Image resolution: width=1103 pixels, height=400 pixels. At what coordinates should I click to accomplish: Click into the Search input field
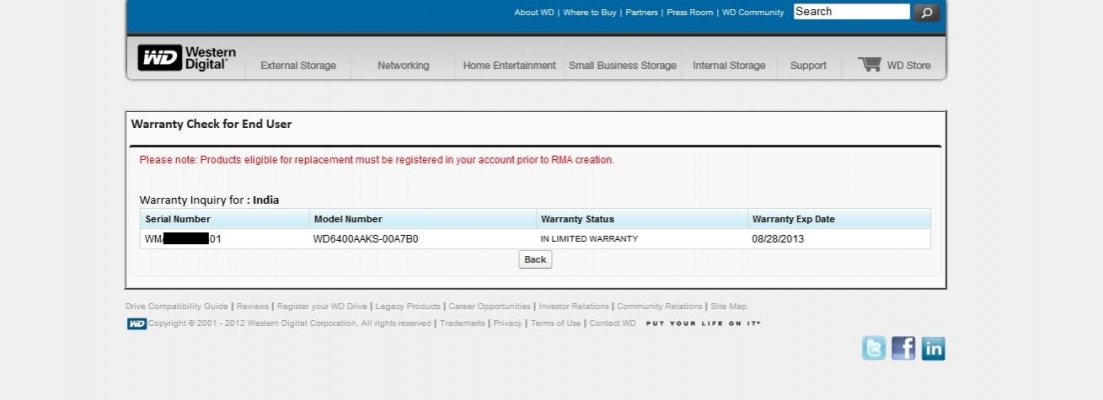pyautogui.click(x=851, y=11)
